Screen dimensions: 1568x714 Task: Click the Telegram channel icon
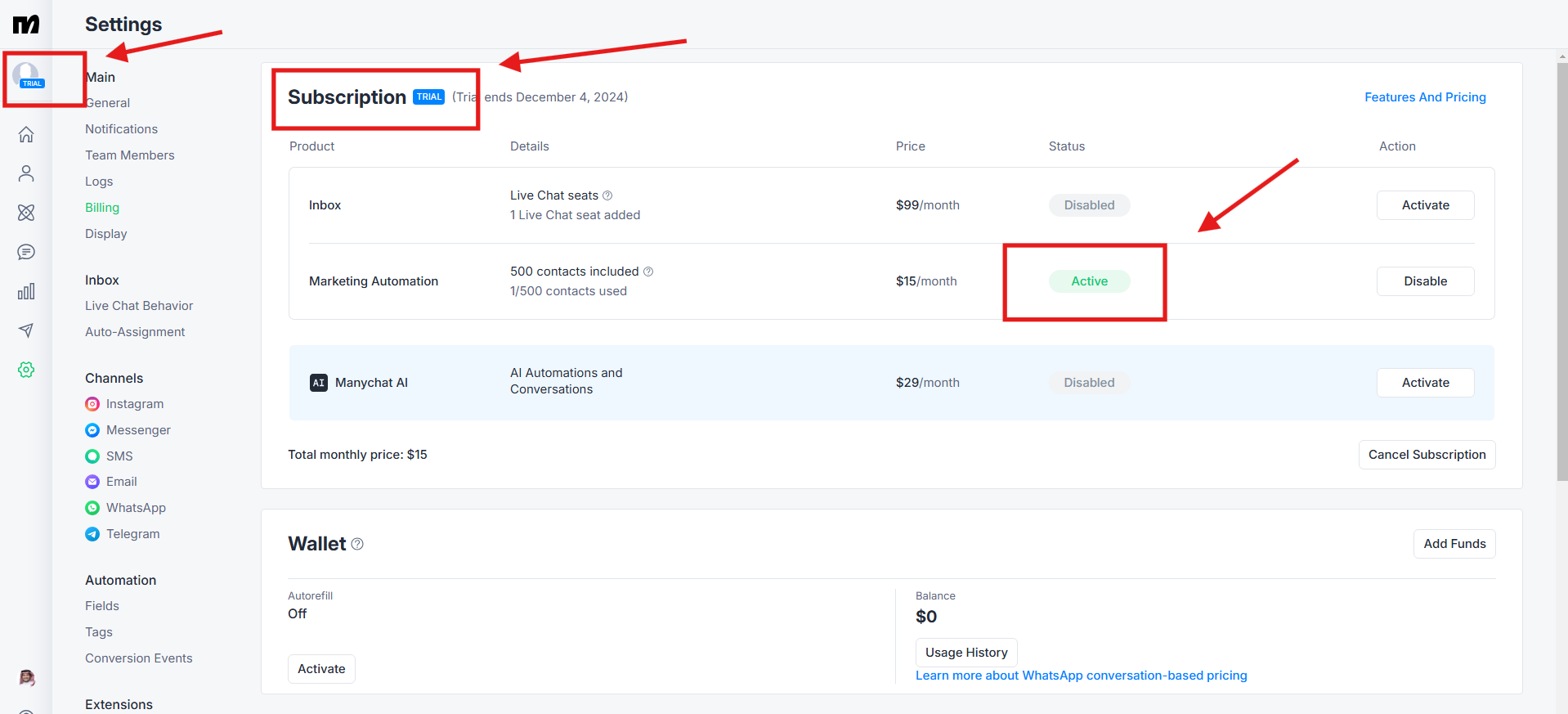pos(92,534)
